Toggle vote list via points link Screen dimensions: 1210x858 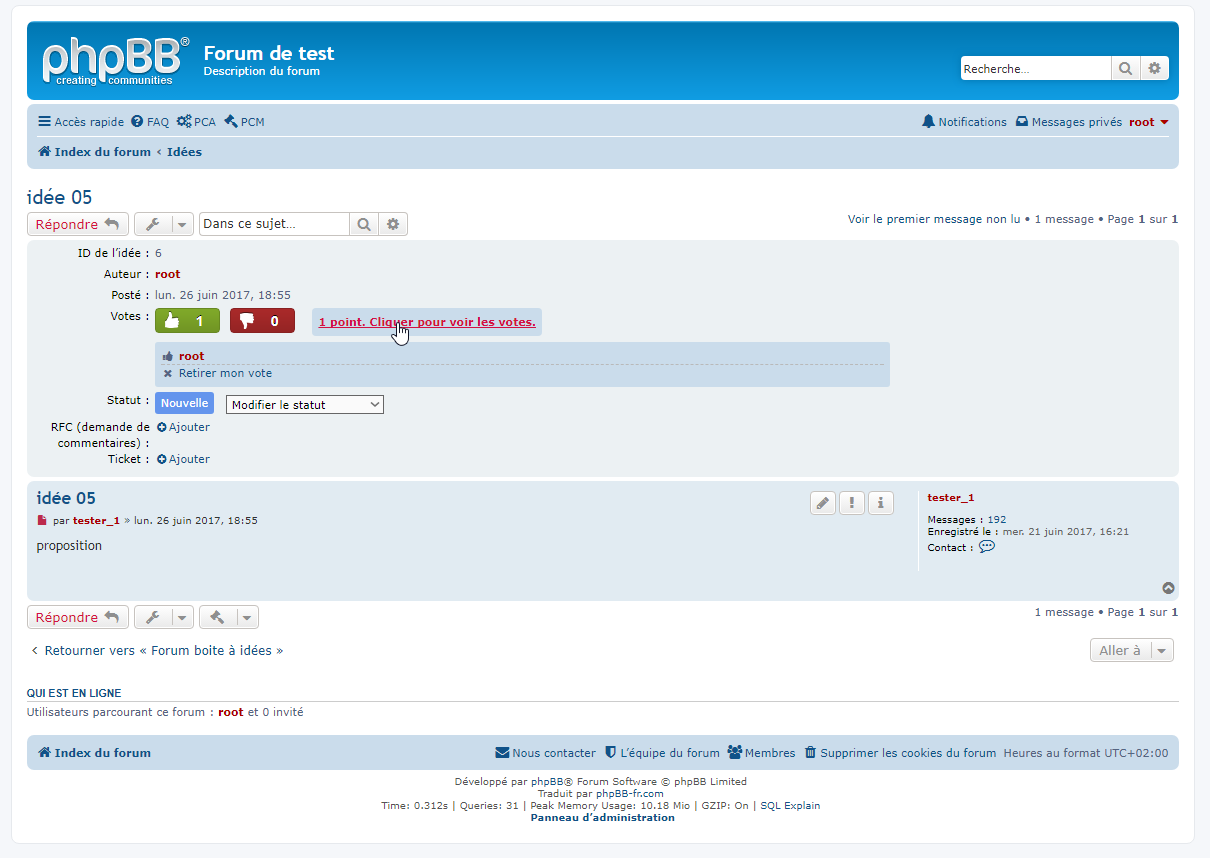427,322
